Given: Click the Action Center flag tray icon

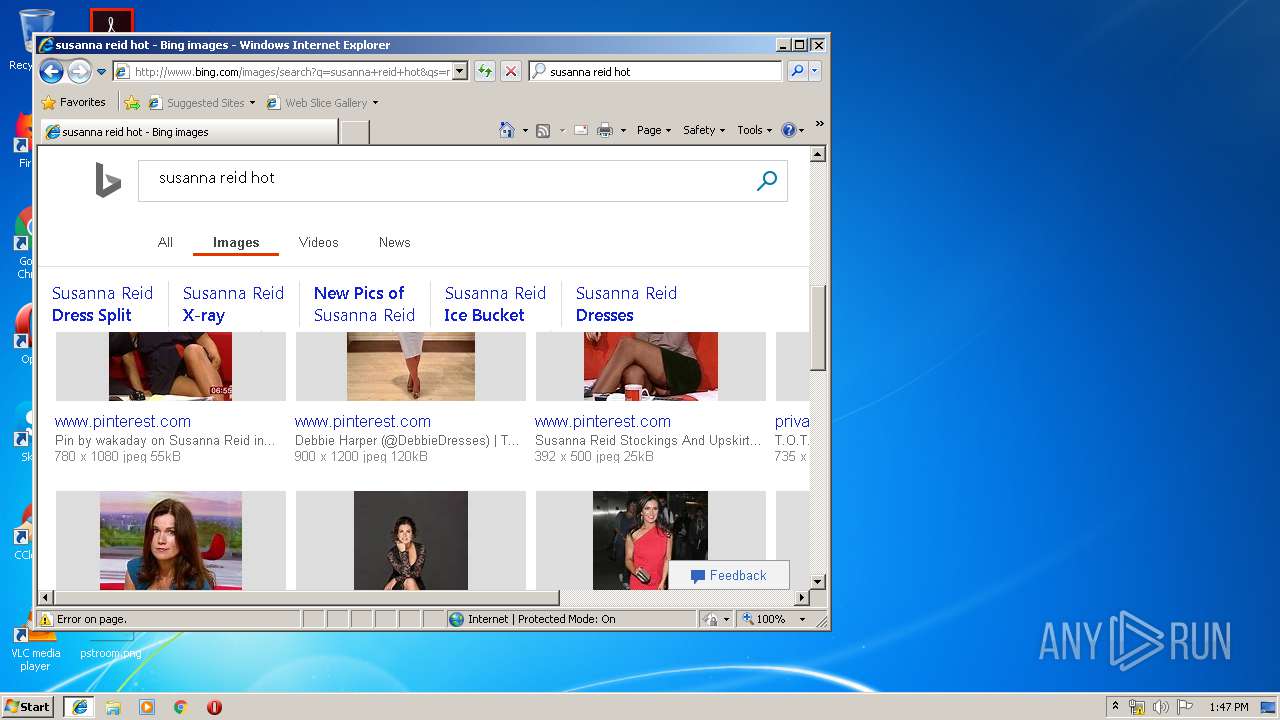Looking at the screenshot, I should pyautogui.click(x=1184, y=707).
